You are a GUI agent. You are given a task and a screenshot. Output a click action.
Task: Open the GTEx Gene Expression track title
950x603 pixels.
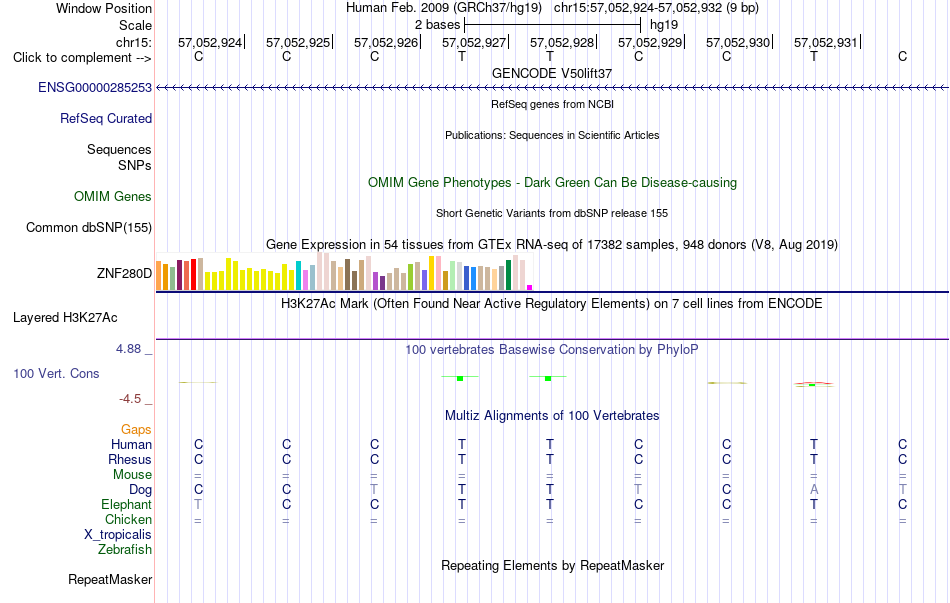(552, 245)
